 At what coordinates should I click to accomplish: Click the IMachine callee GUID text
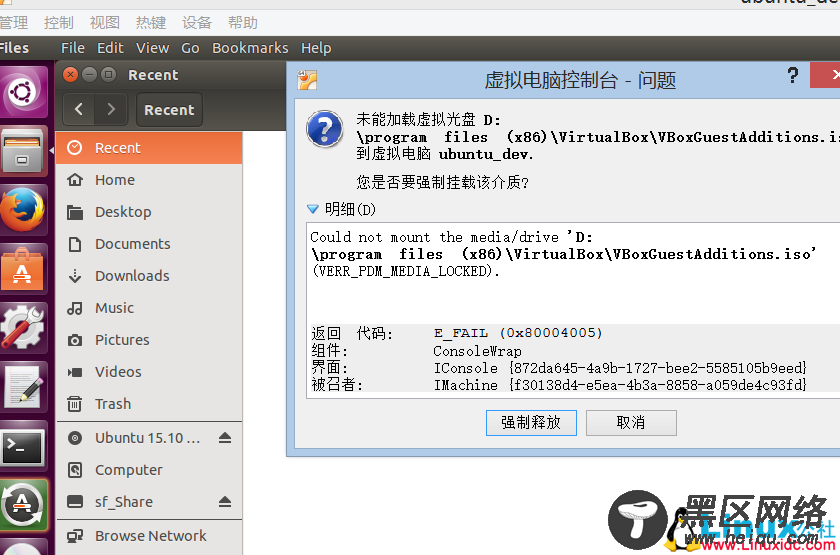(x=620, y=385)
